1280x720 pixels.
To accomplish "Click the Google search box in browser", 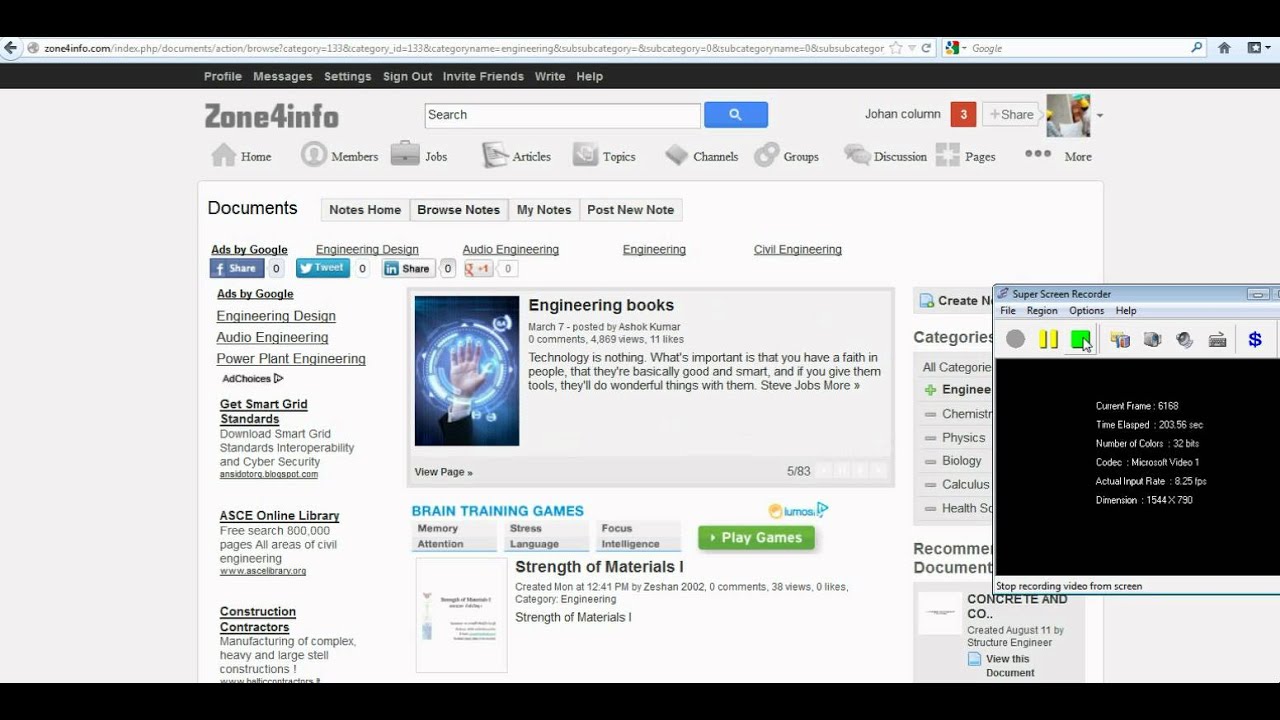I will click(x=1075, y=48).
